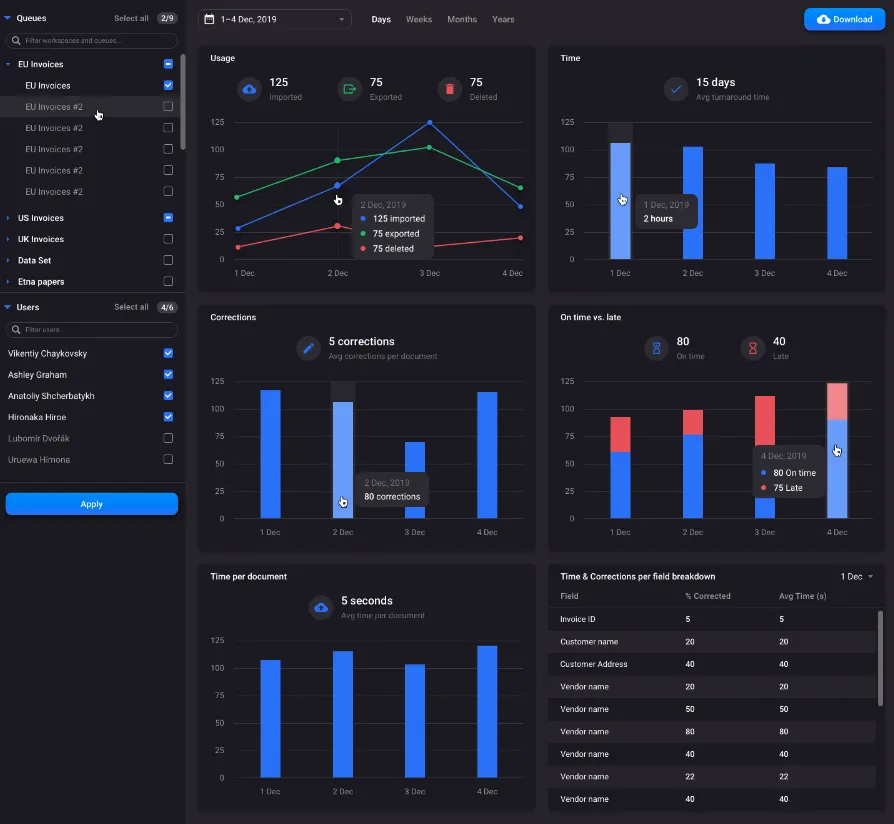Click the On time icon showing 80
This screenshot has width=894, height=824.
657,348
